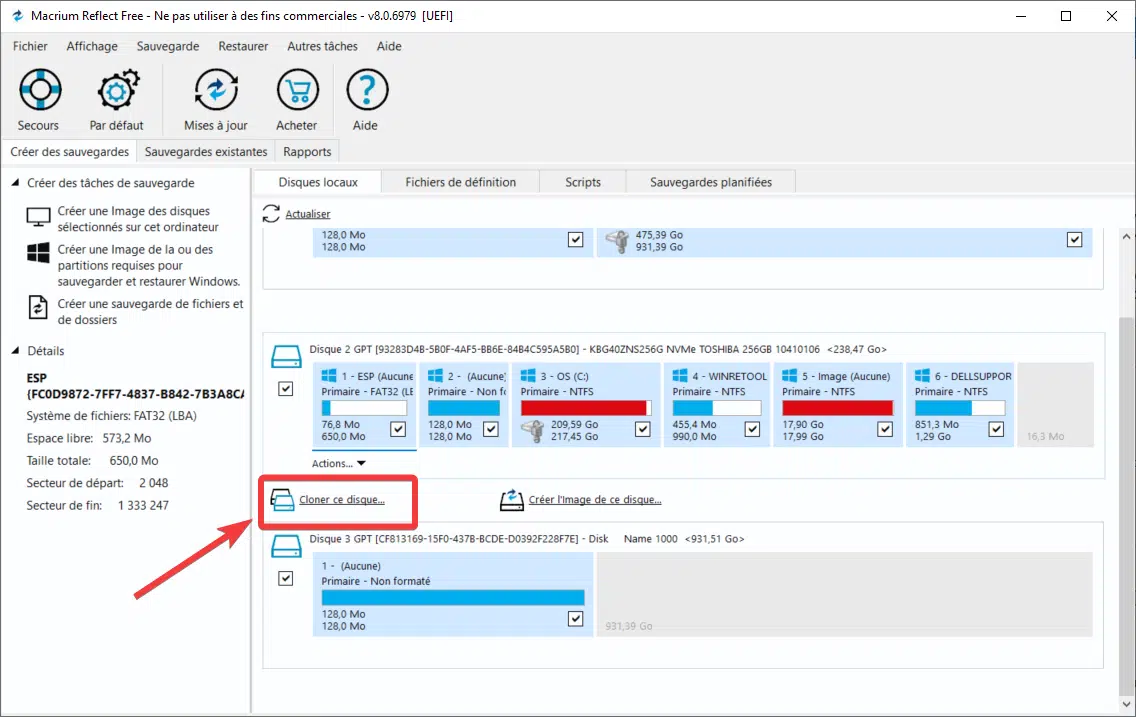The image size is (1136, 717).
Task: Click the monitor icon for disk image creation
Action: point(38,217)
